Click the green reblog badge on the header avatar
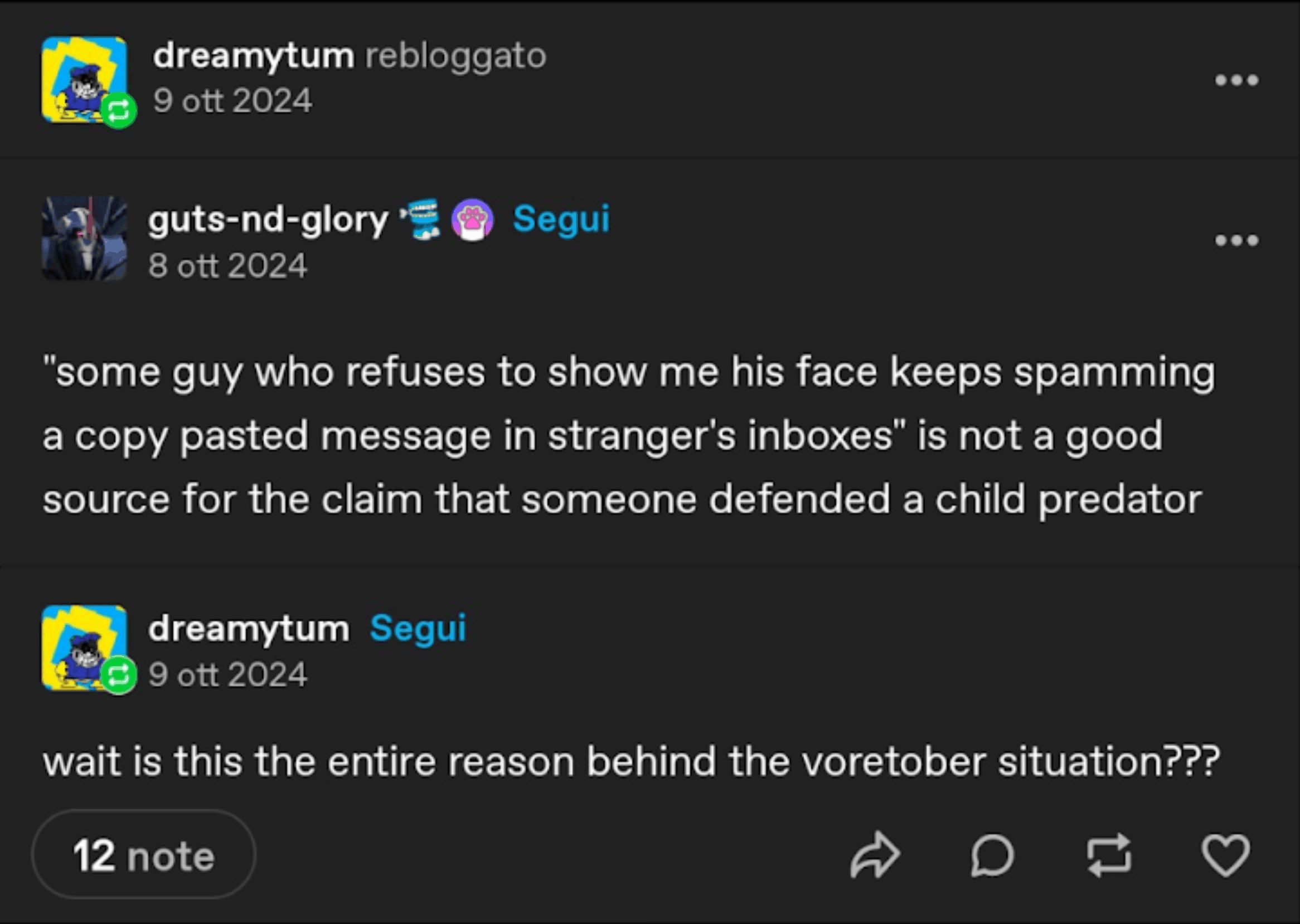The height and width of the screenshot is (924, 1300). tap(118, 111)
